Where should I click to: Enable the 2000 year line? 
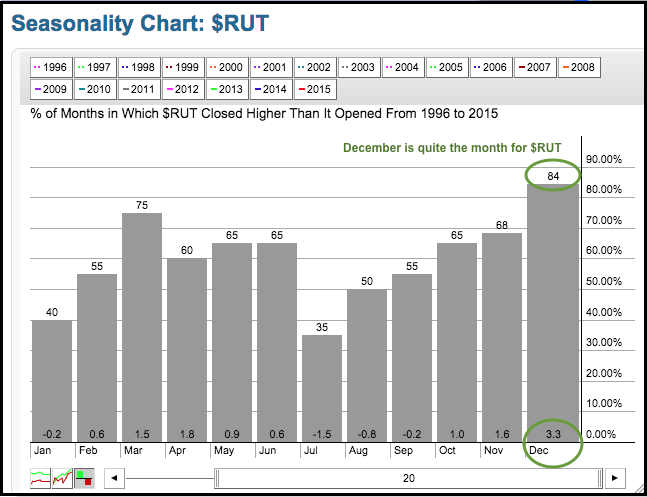coord(228,67)
